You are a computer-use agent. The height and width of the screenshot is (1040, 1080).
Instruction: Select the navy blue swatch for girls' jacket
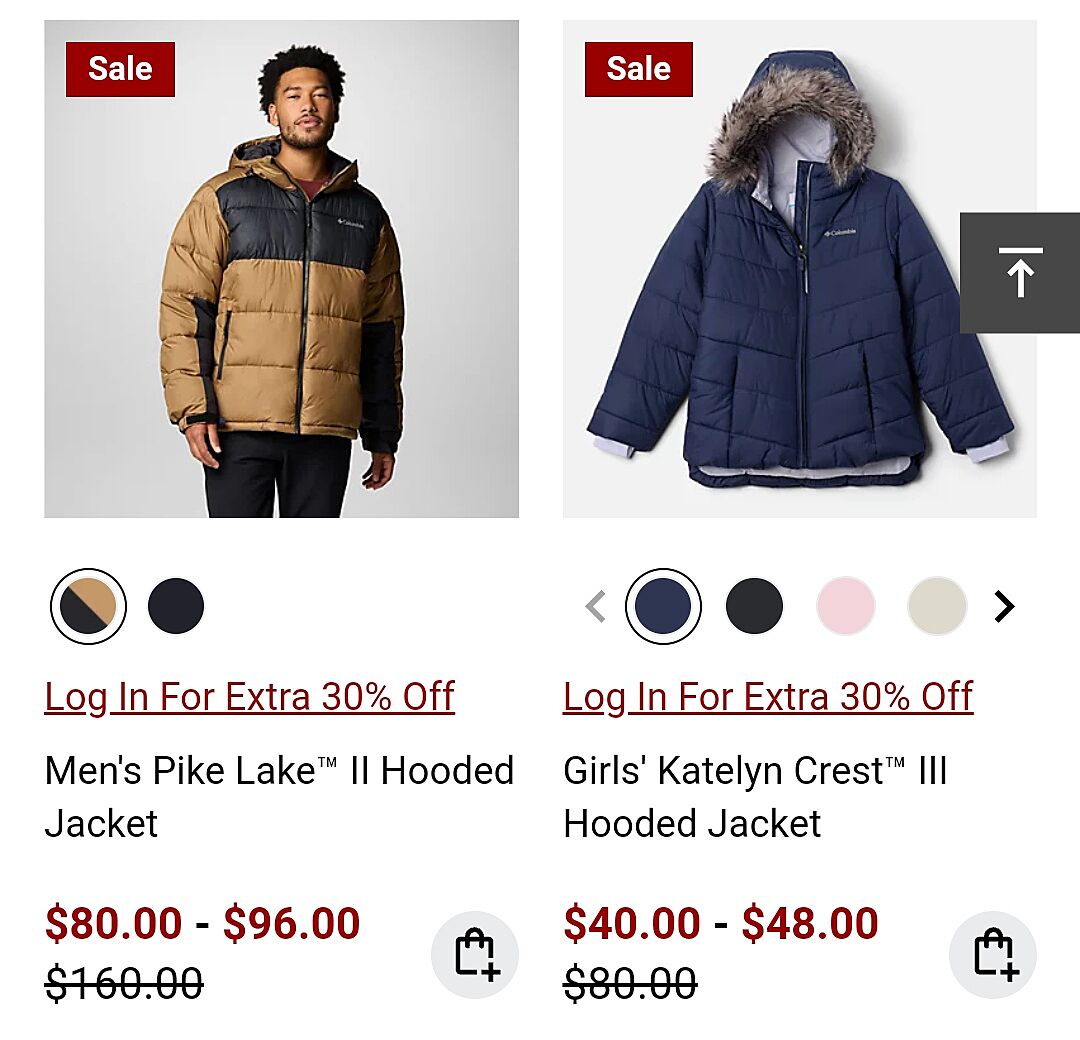[663, 606]
